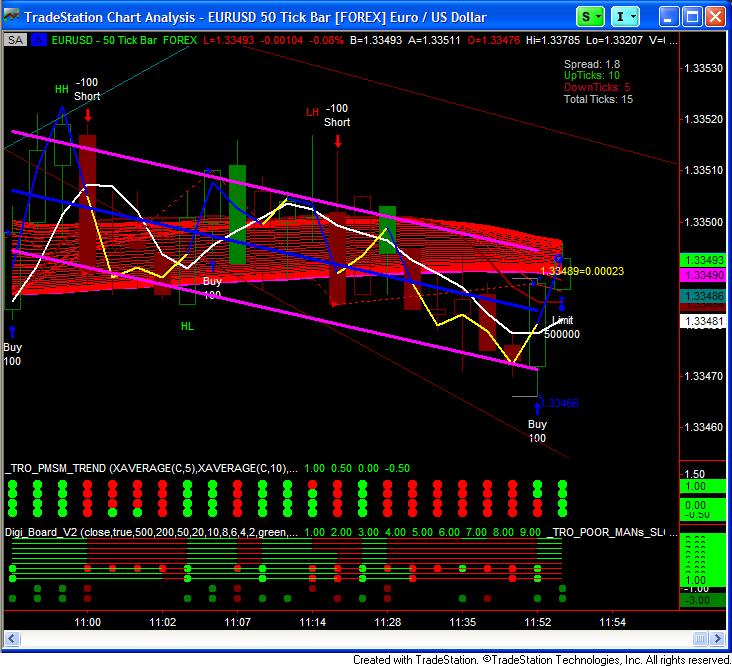Click the Spread: 1.8 readout

tap(592, 64)
